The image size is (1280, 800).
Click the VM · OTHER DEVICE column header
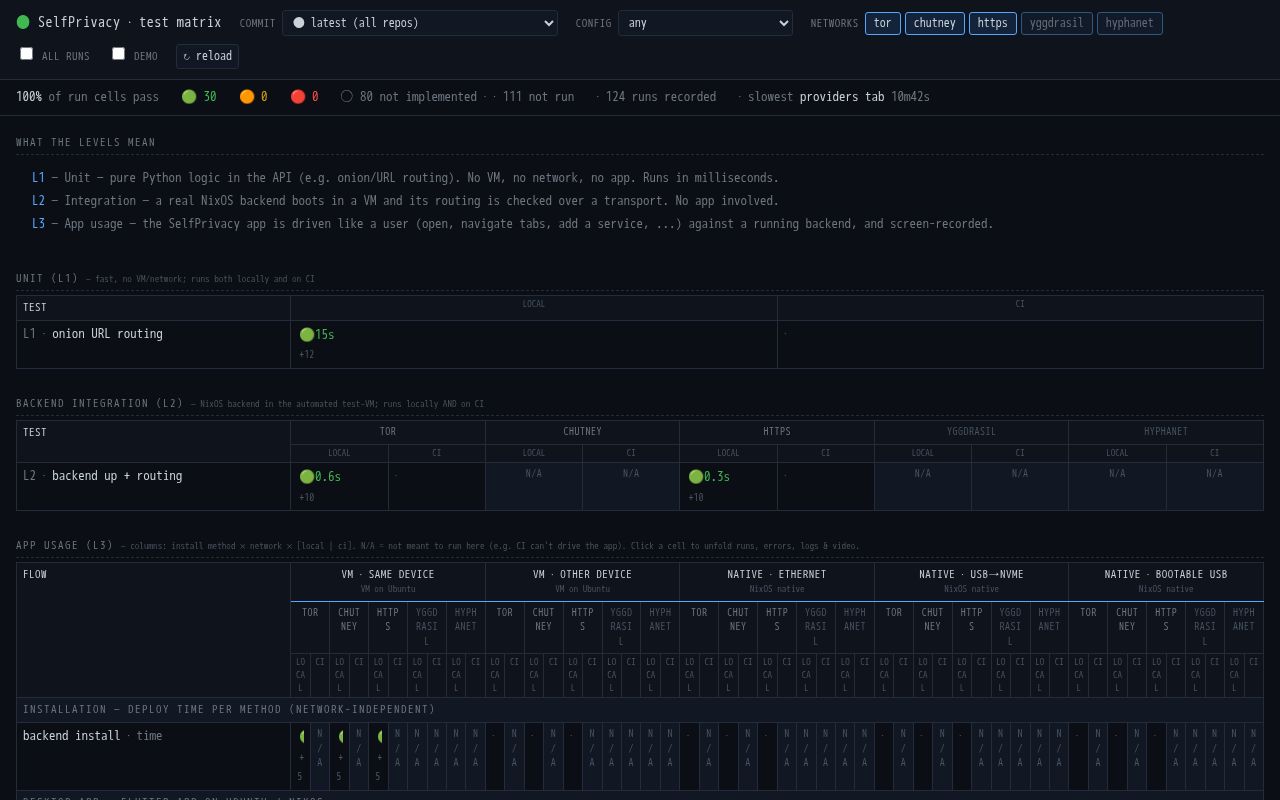[x=582, y=581]
